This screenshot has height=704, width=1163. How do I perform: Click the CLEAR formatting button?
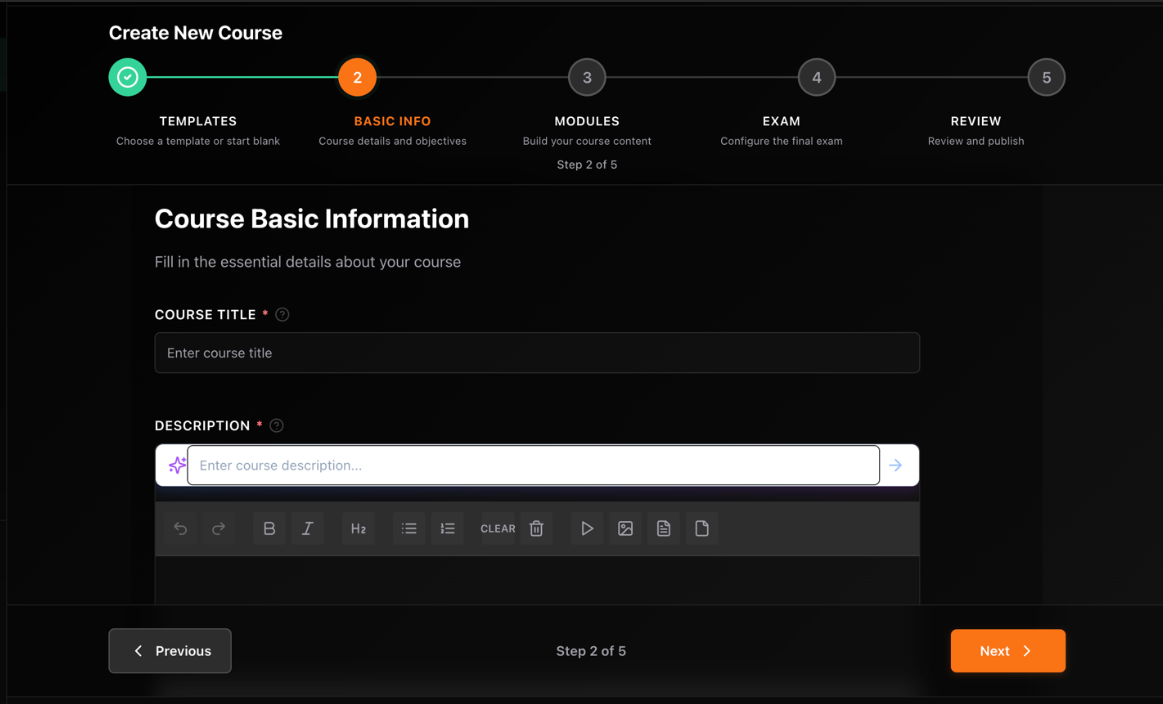(x=497, y=528)
